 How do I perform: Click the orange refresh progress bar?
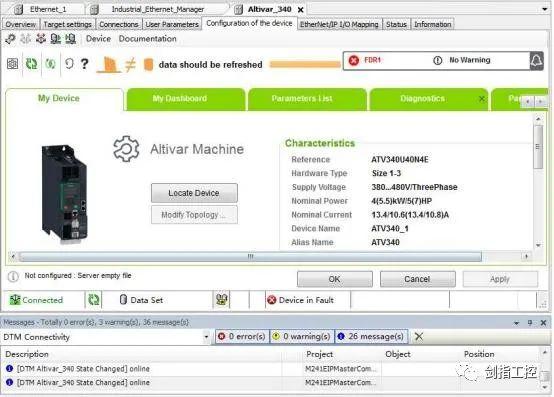[305, 65]
